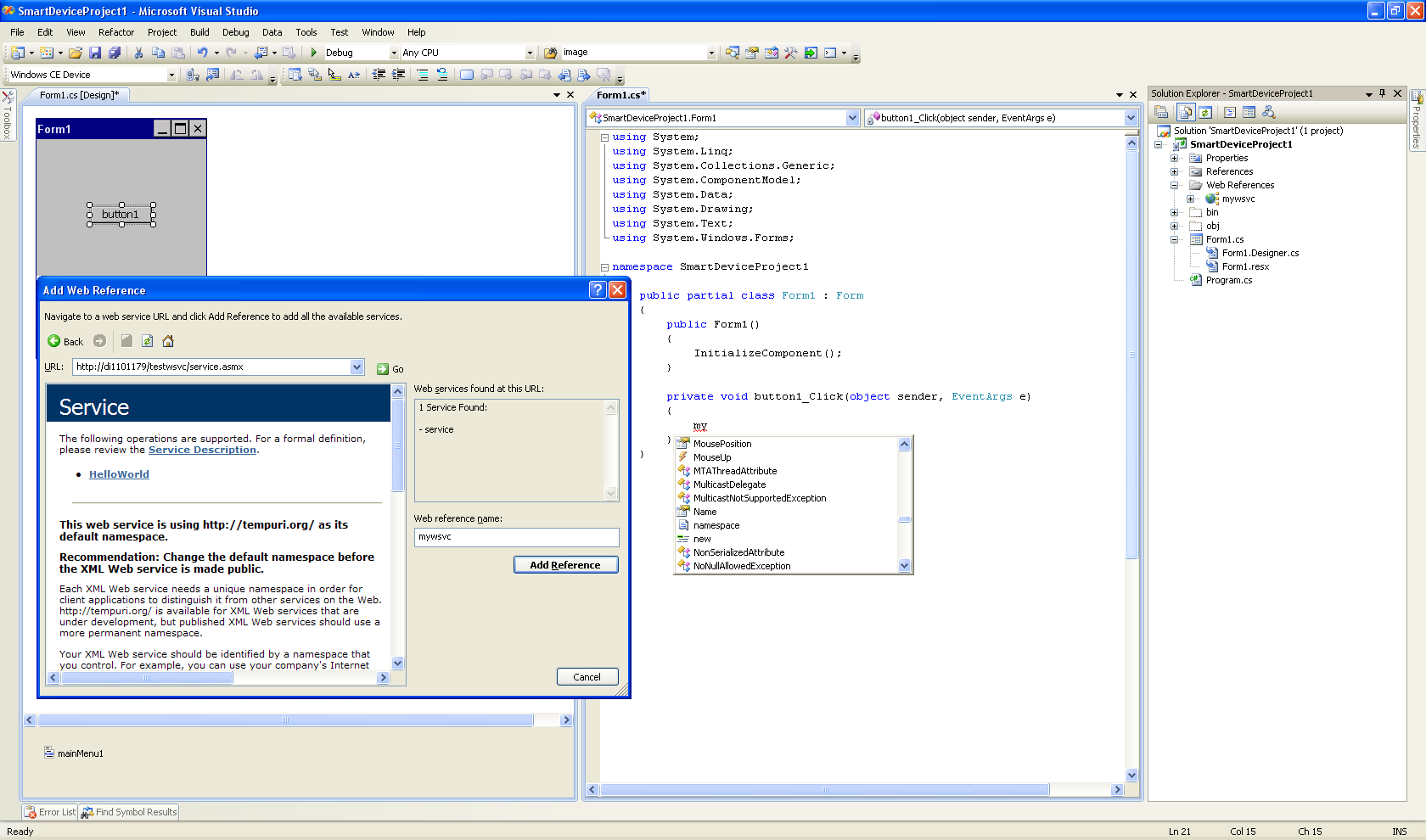Select Form1.Designer.cs in Solution Explorer
Screen dimensions: 1426x840
coord(1260,253)
